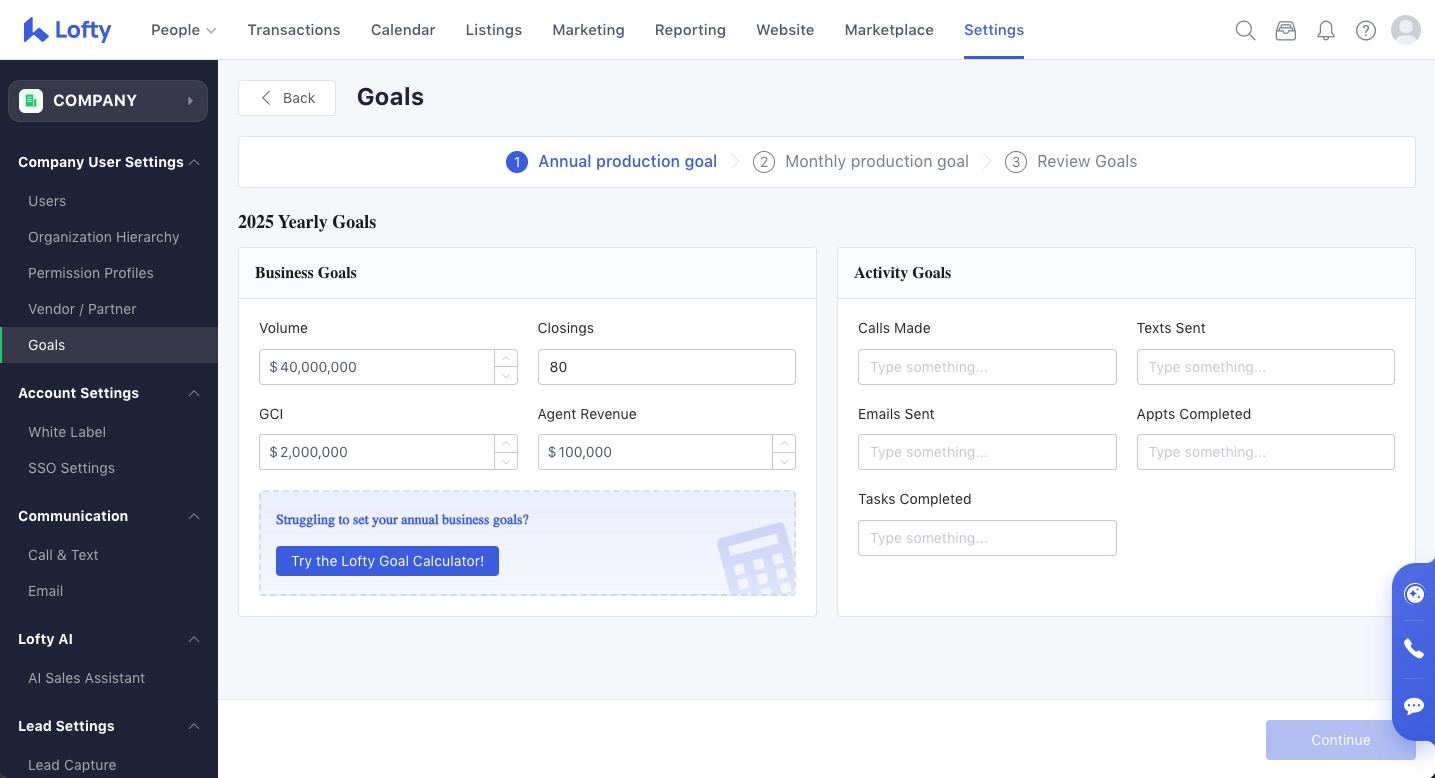This screenshot has width=1435, height=778.
Task: Open the floating chat bubble icon
Action: pos(1414,706)
